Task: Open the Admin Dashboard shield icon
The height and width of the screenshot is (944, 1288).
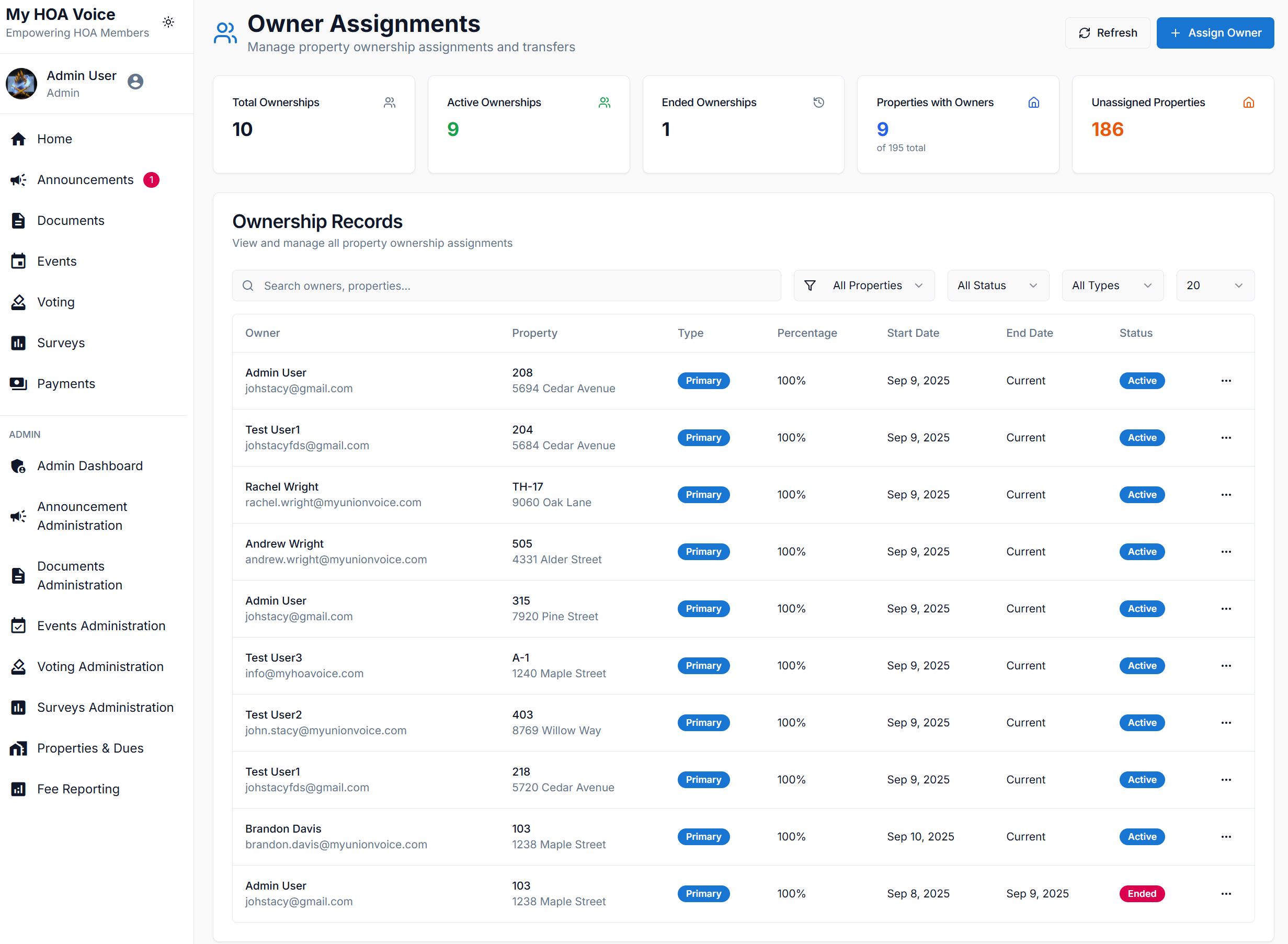Action: (x=18, y=467)
